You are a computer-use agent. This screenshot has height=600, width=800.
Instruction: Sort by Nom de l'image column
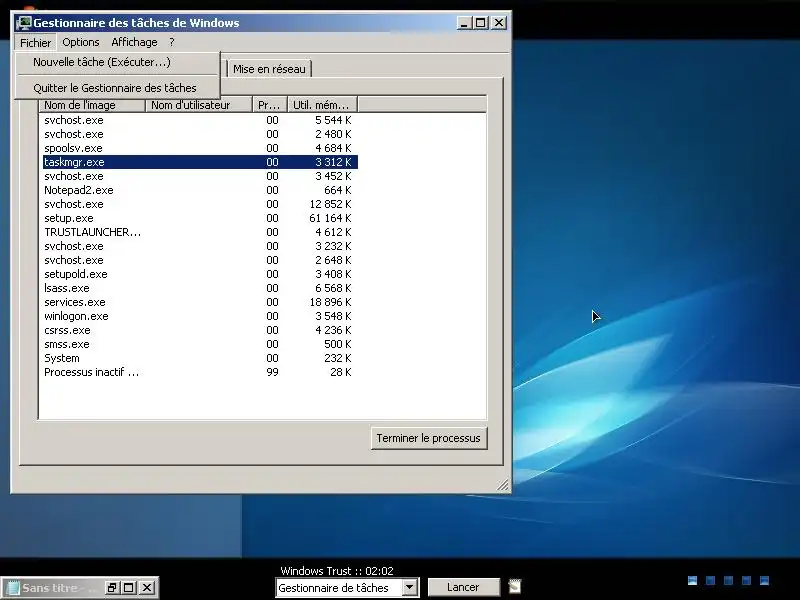point(92,105)
